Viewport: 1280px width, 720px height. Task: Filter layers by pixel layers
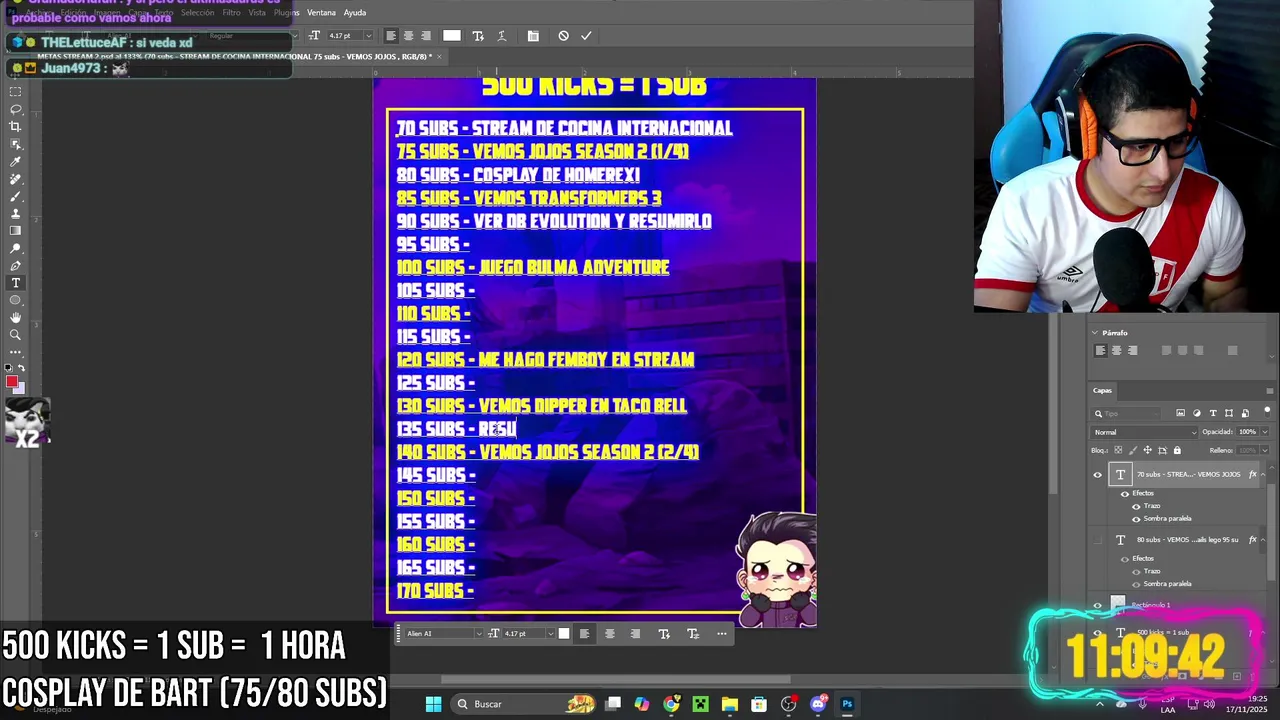pos(1180,413)
